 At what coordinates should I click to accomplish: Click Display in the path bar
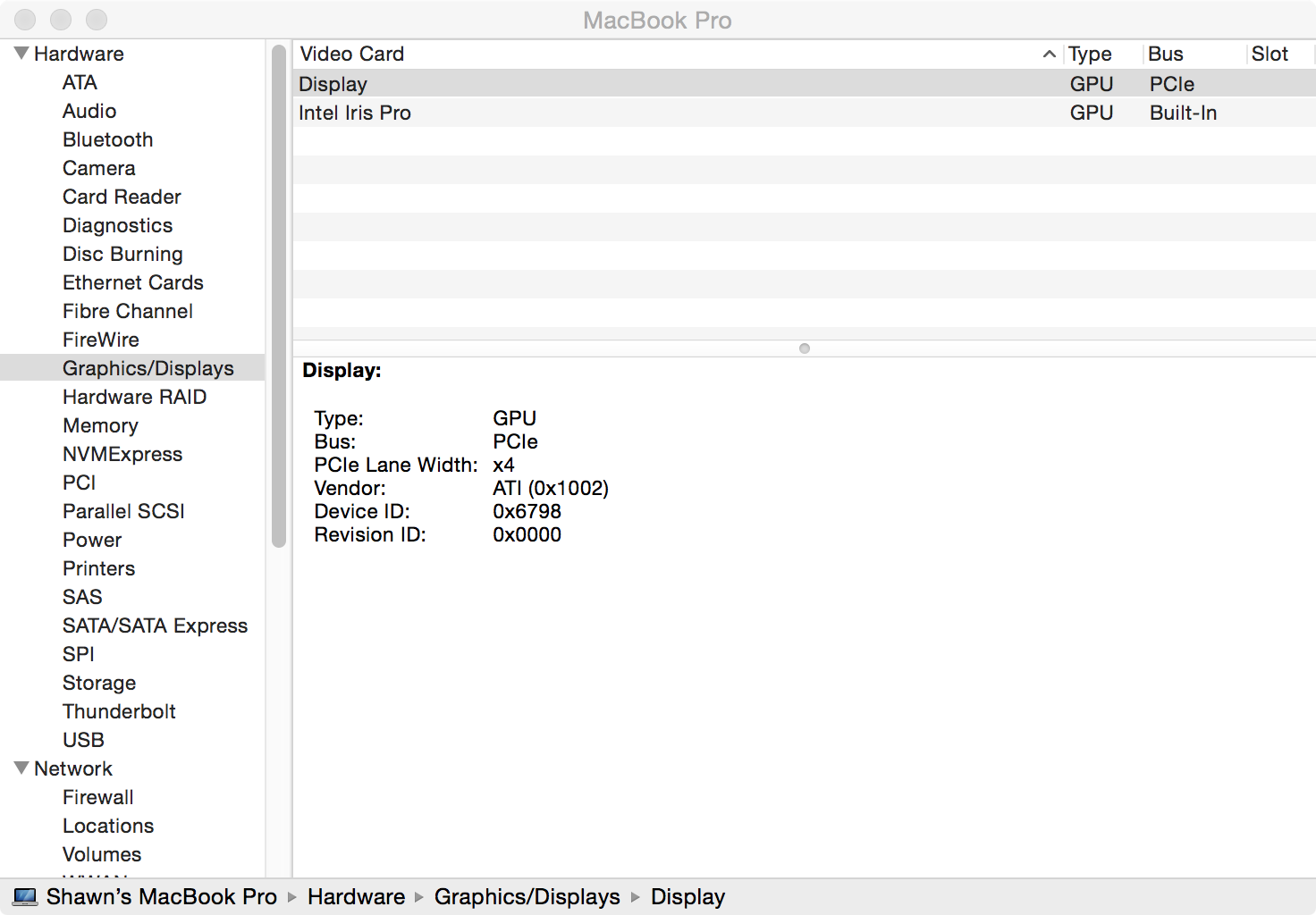pyautogui.click(x=688, y=896)
